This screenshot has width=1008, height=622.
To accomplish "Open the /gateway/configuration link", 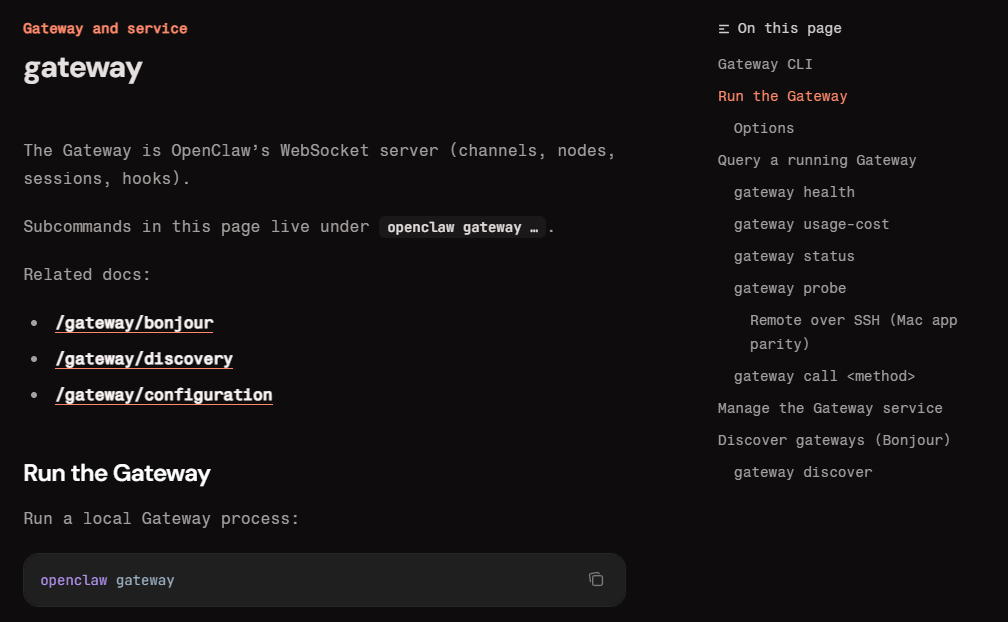I will point(164,395).
